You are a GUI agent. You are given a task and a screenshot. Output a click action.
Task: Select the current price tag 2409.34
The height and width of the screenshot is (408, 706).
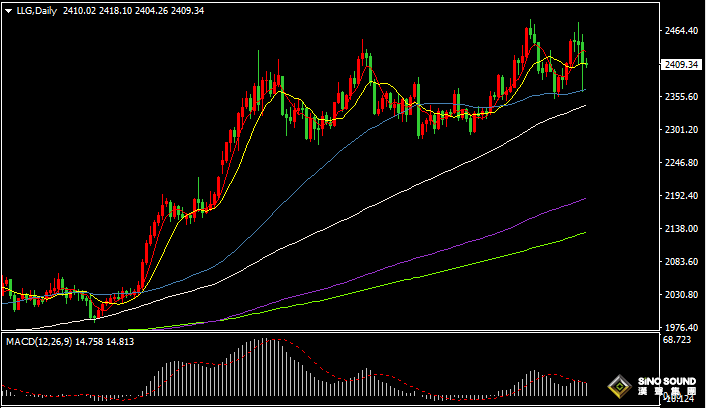[680, 65]
